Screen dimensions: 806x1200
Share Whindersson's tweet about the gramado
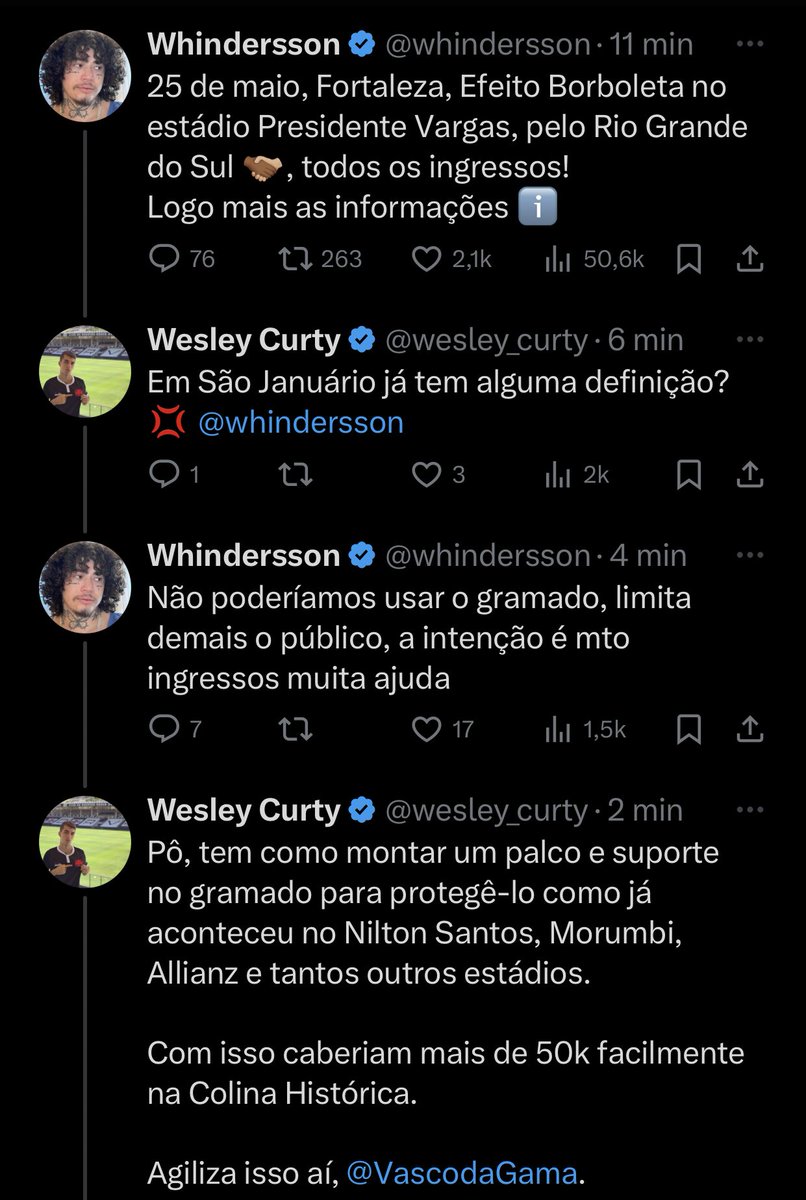click(x=750, y=730)
